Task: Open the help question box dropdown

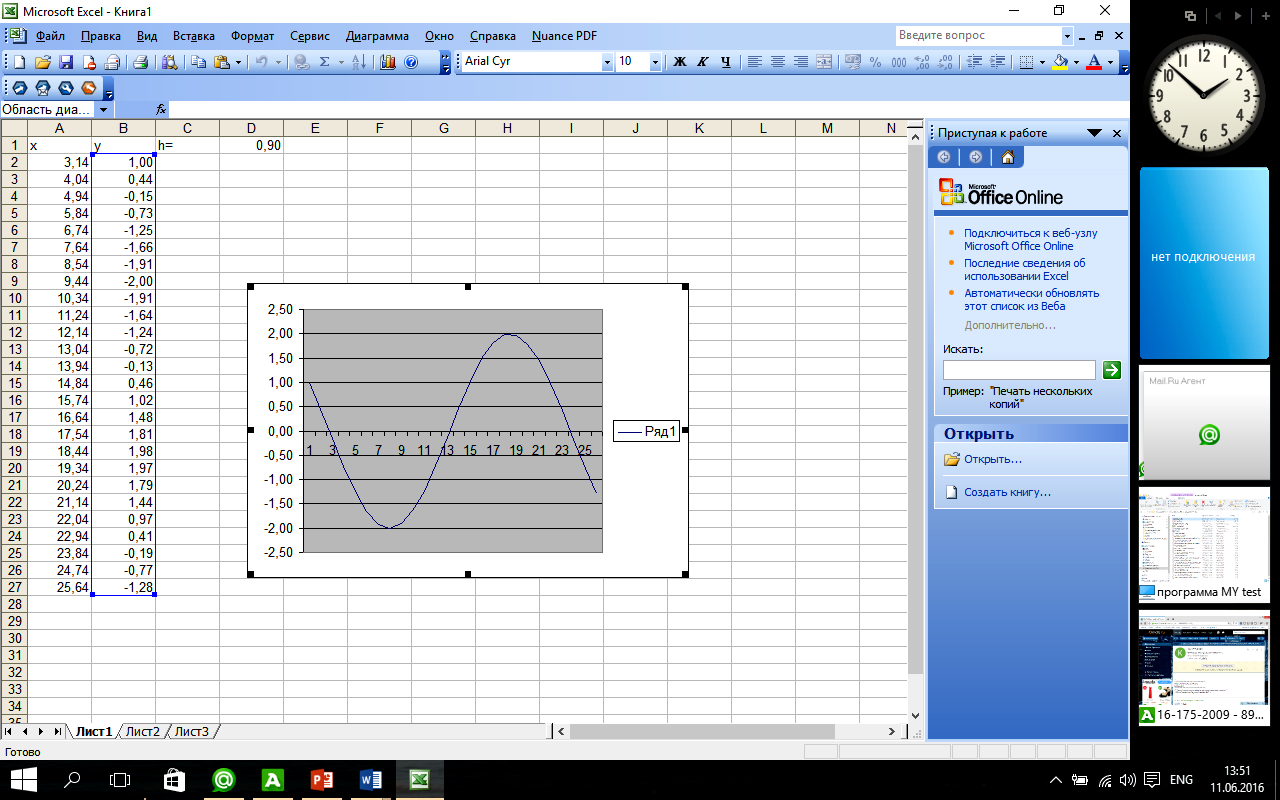Action: (1066, 35)
